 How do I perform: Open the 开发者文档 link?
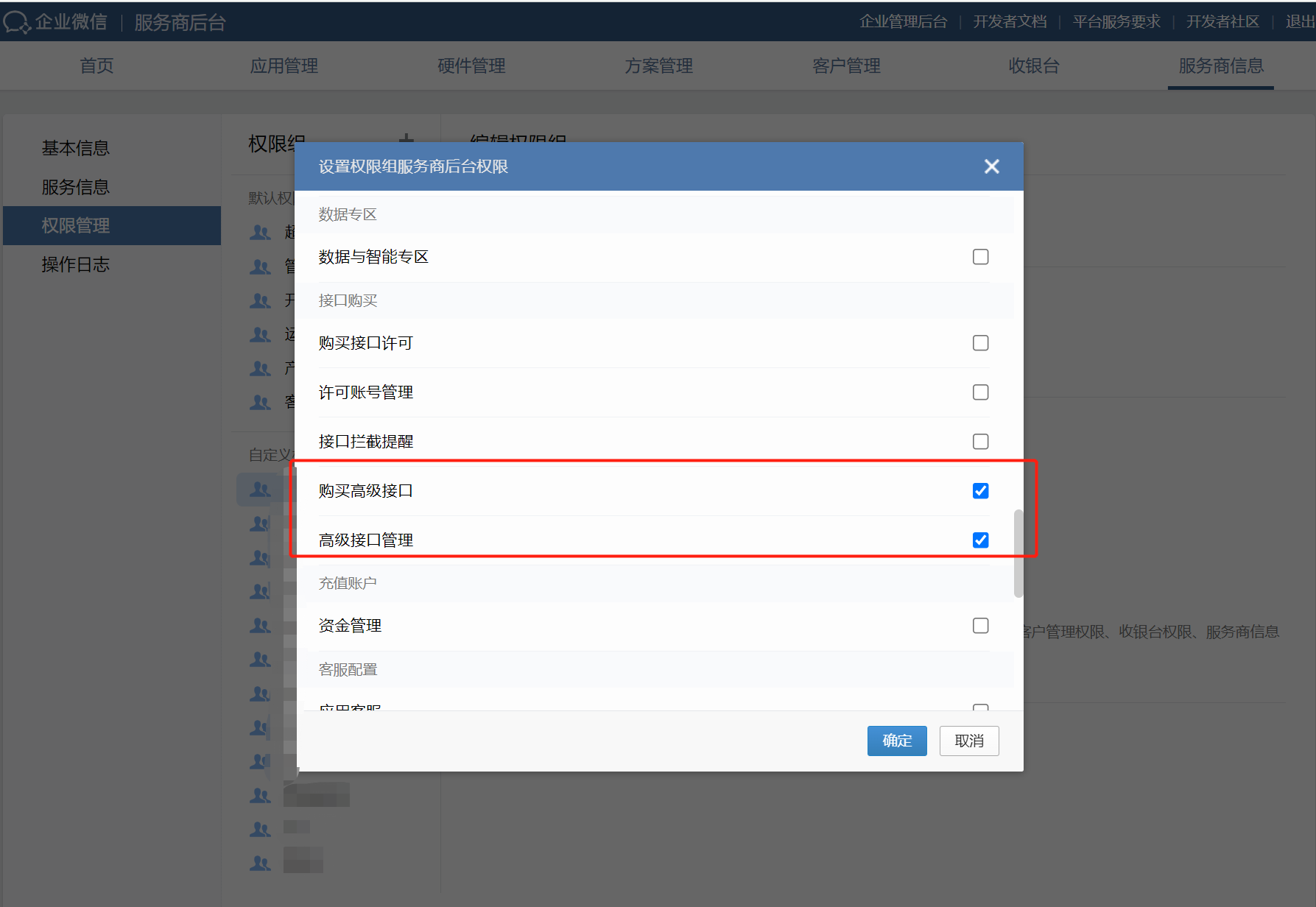pos(1010,22)
